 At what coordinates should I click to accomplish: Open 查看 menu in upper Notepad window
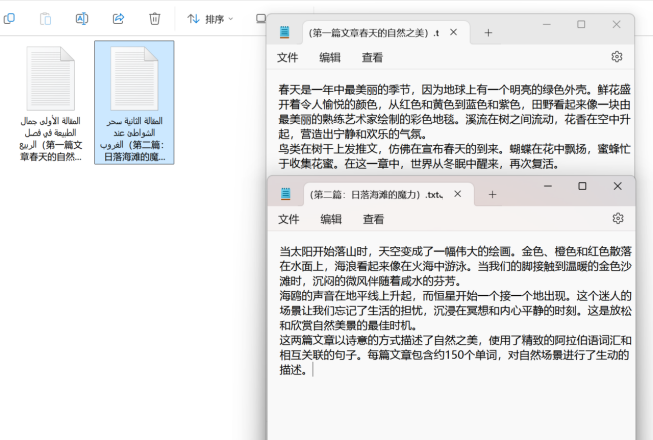tap(372, 57)
